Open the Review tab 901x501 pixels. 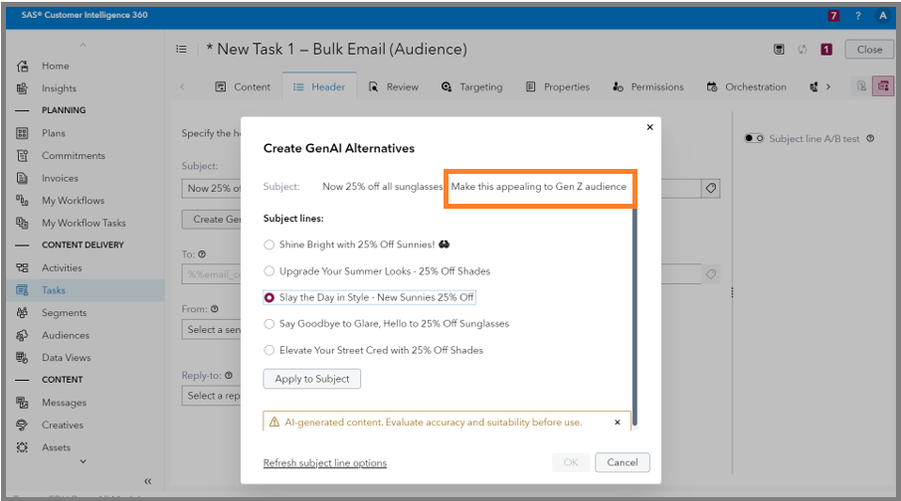[393, 87]
